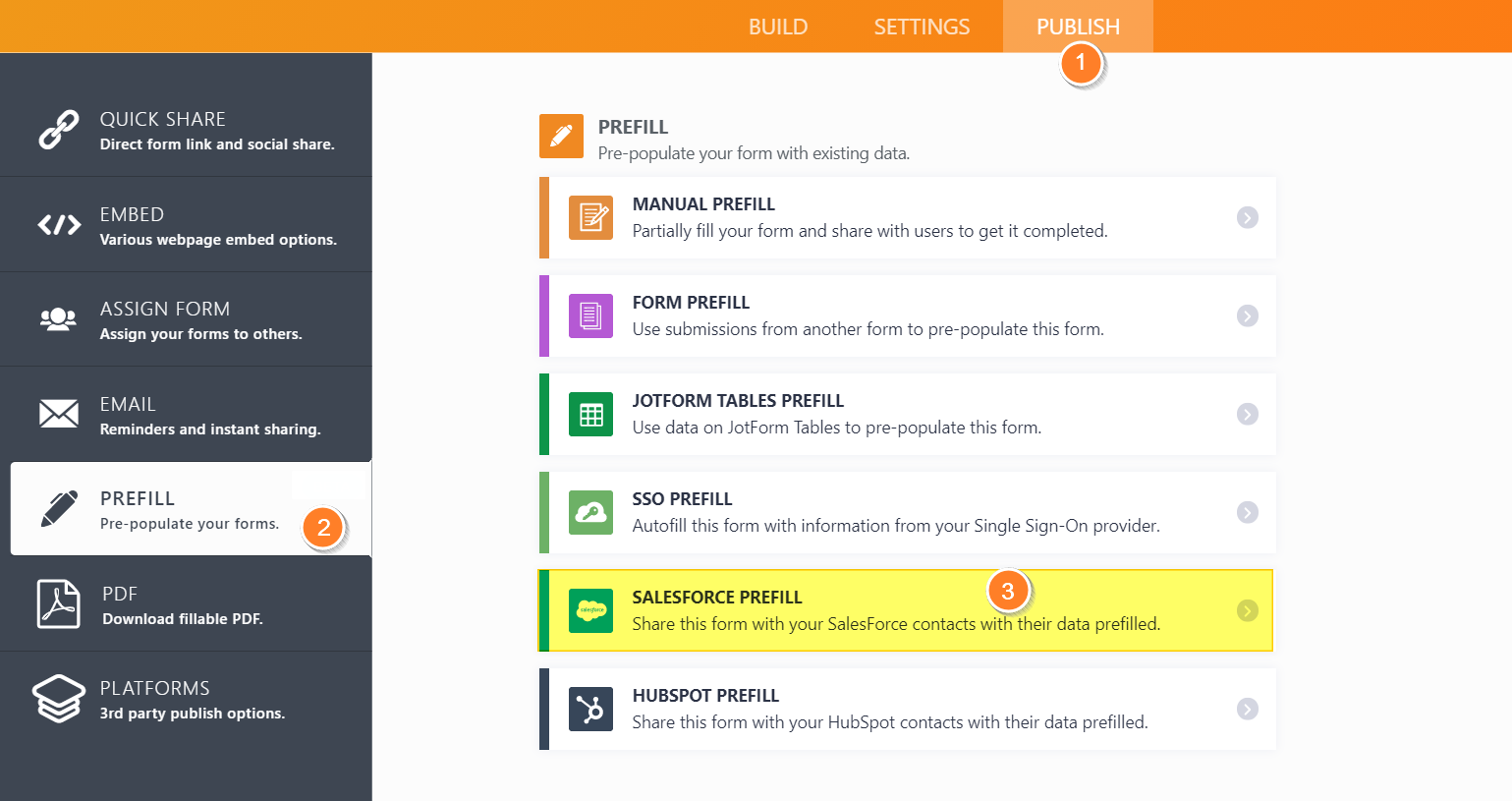The width and height of the screenshot is (1512, 801).
Task: Click the green Salesforce cloud icon
Action: tap(590, 610)
